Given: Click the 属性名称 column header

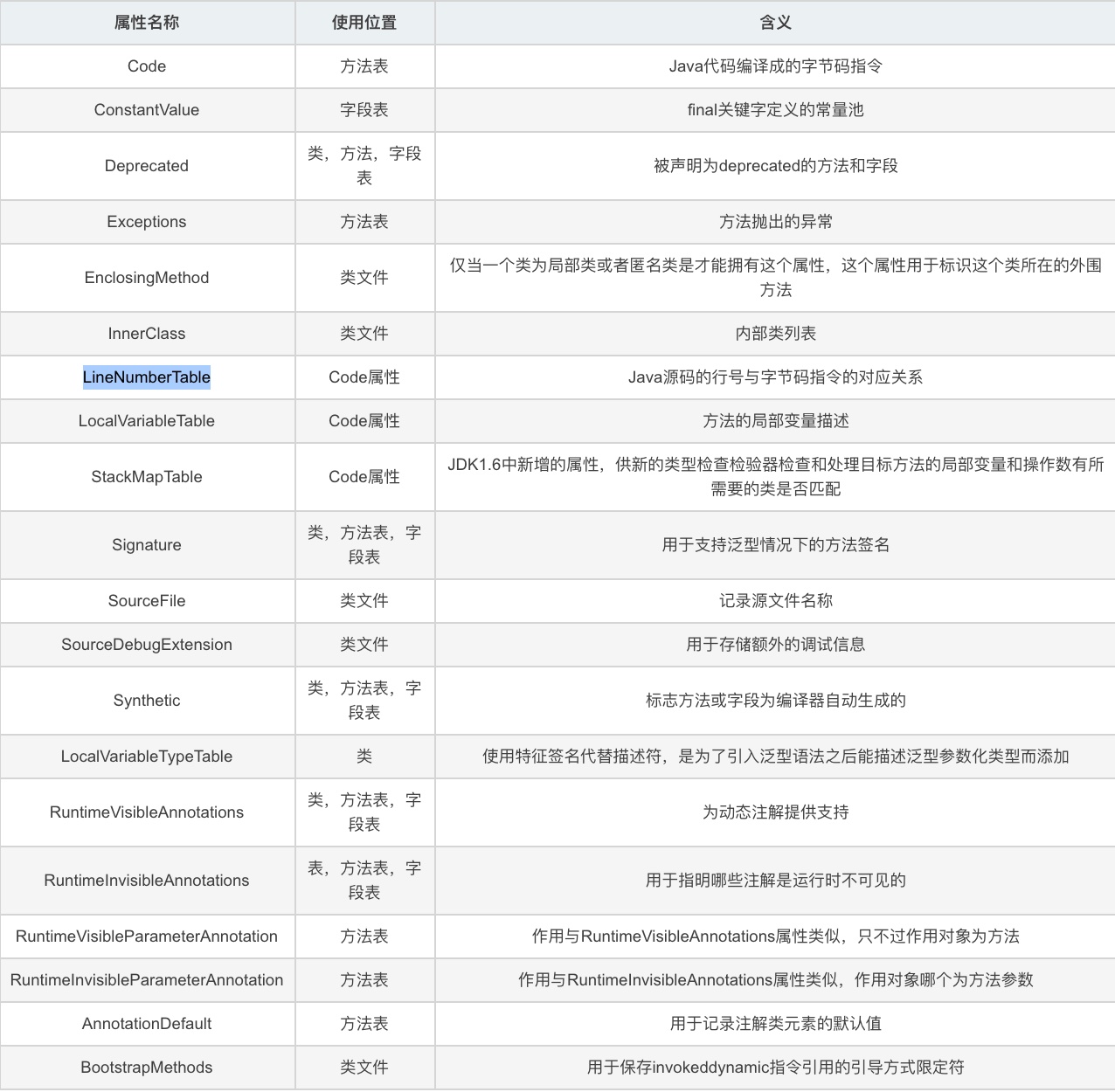Looking at the screenshot, I should coord(147,23).
